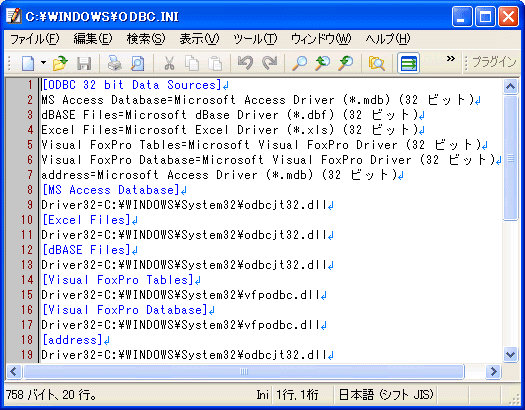Click the Open folder icon
The image size is (525, 410).
click(61, 63)
